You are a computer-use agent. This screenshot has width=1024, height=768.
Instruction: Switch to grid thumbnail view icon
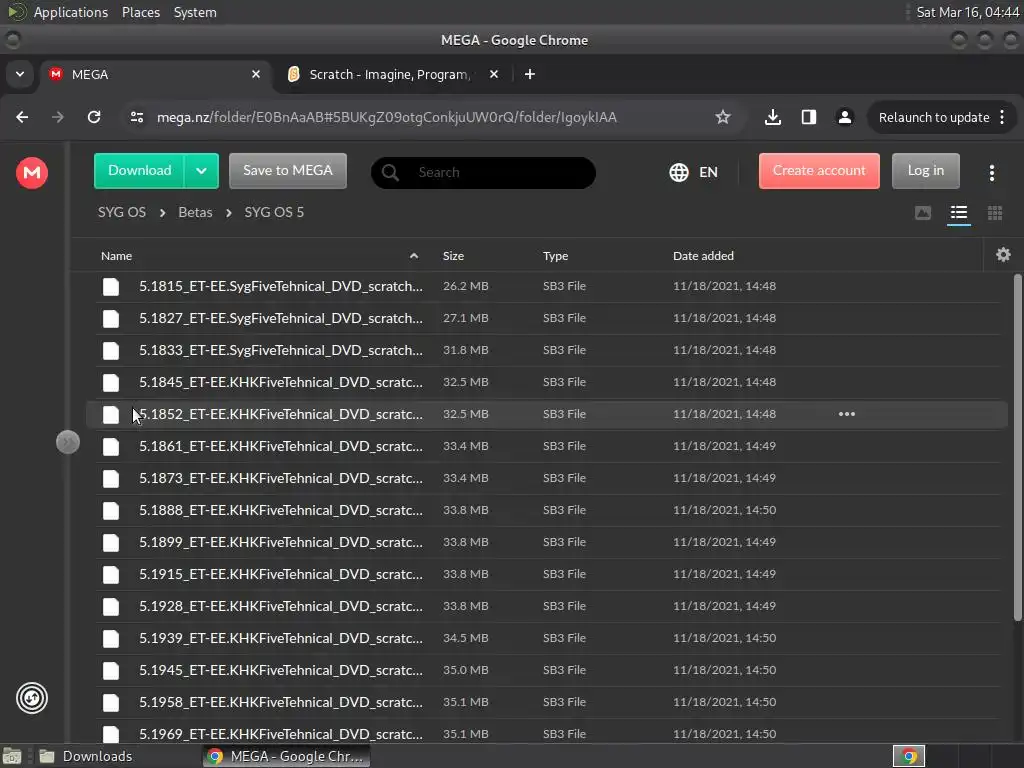(995, 213)
